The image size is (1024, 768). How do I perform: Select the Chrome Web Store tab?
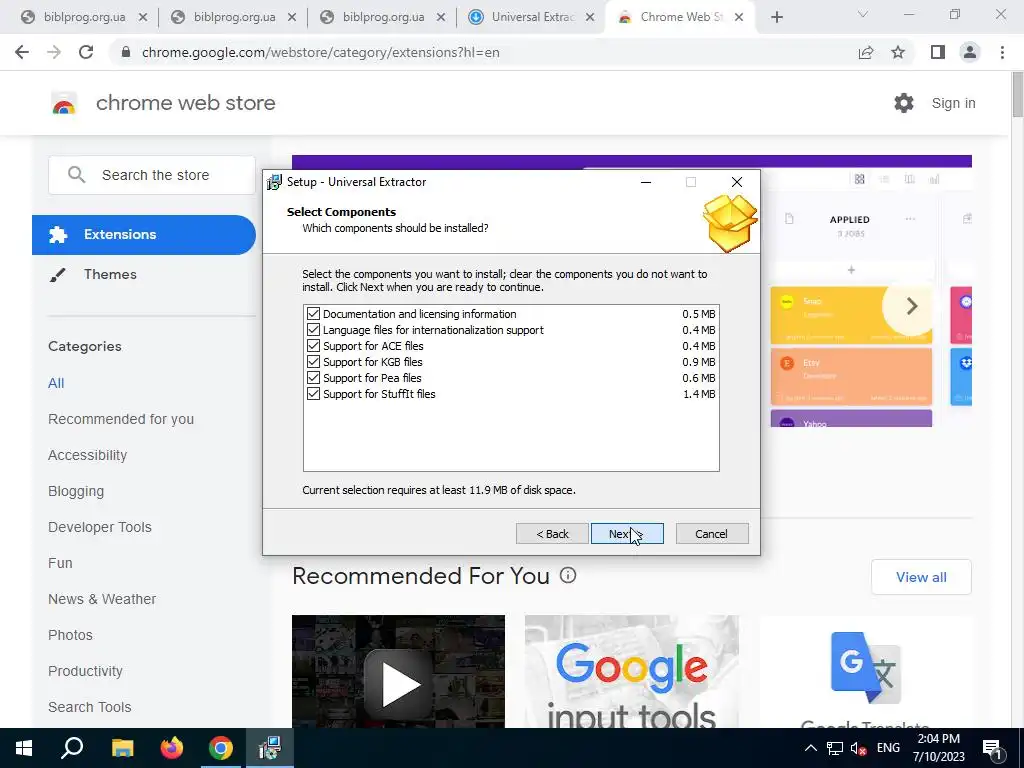[679, 17]
